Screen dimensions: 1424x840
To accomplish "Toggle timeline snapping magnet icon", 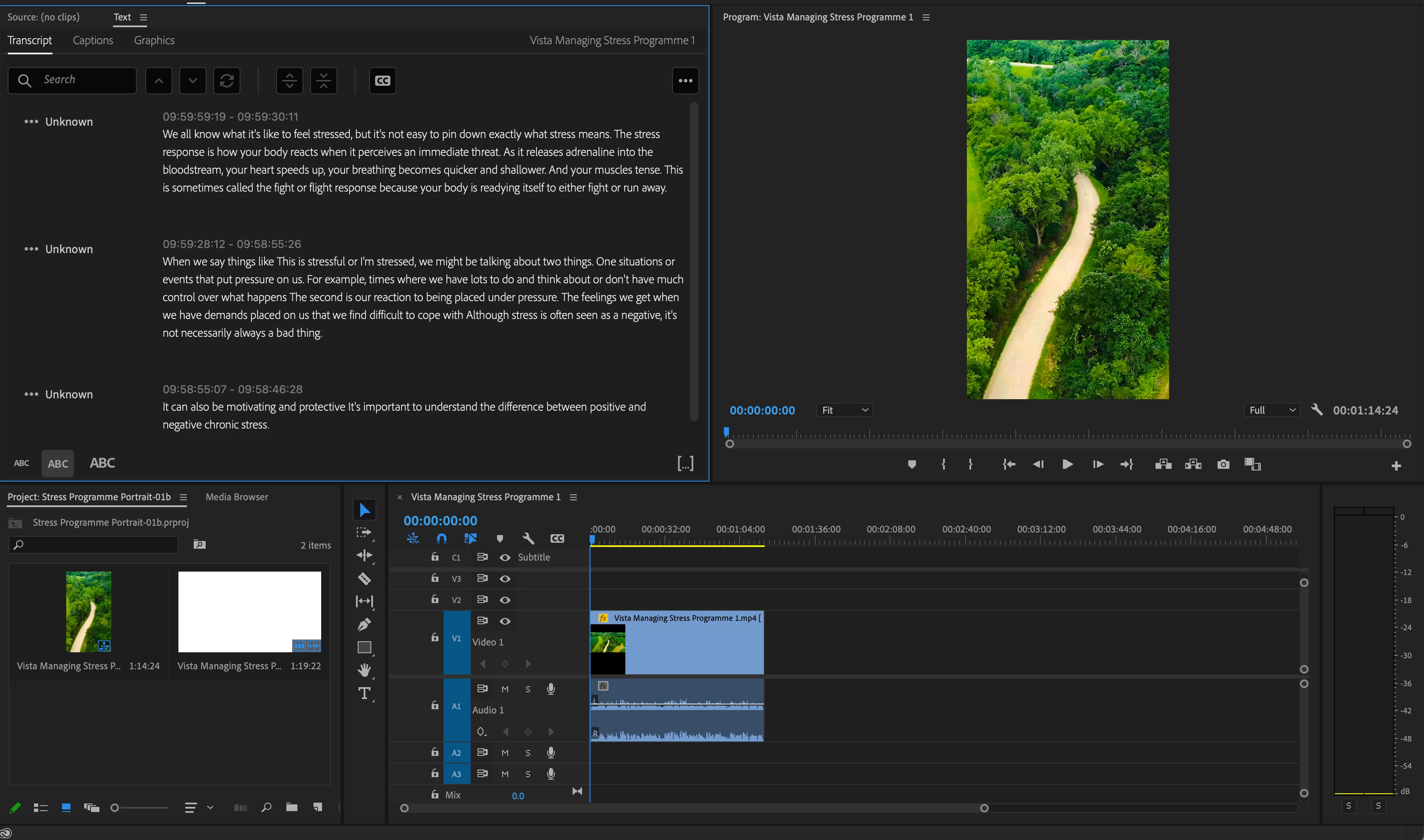I will point(442,538).
